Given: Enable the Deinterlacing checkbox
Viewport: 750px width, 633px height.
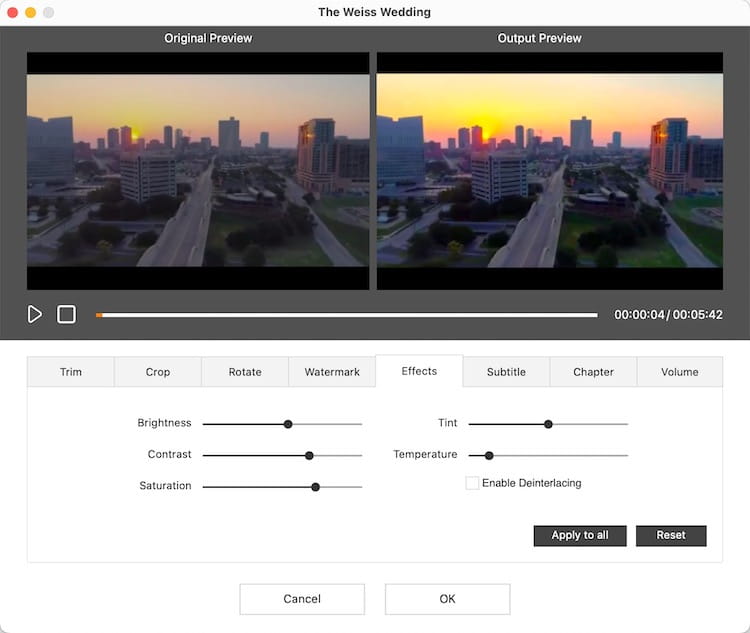Looking at the screenshot, I should click(472, 483).
